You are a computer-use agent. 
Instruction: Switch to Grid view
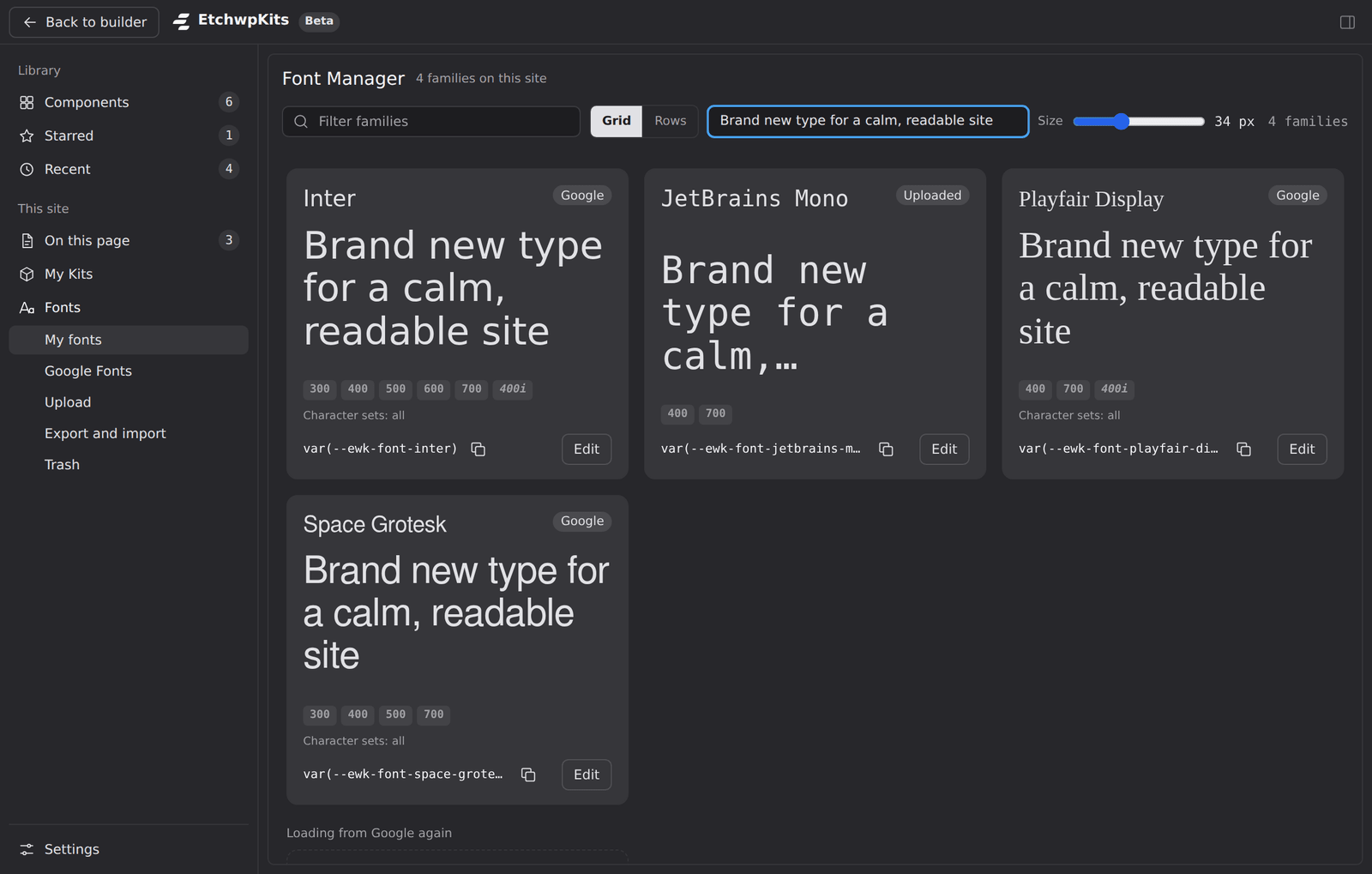[616, 121]
